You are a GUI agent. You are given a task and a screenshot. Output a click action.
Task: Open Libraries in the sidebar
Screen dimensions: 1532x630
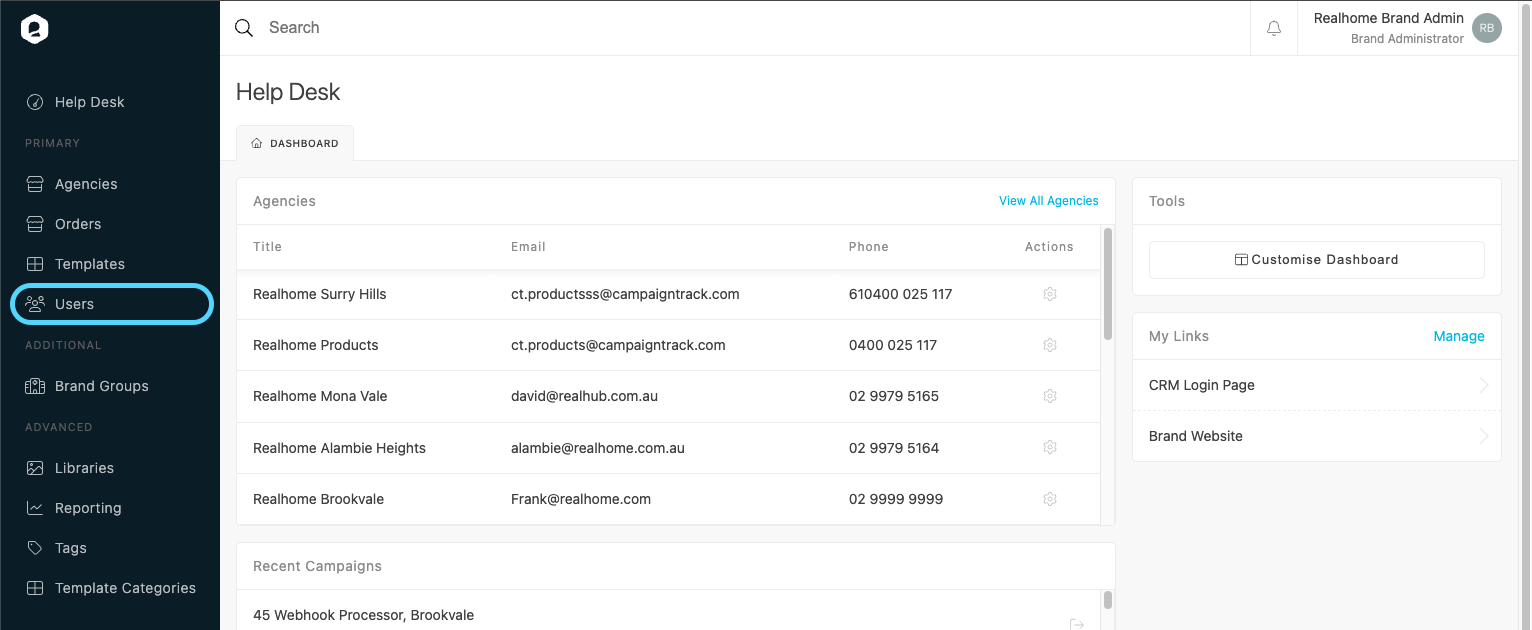click(x=84, y=468)
